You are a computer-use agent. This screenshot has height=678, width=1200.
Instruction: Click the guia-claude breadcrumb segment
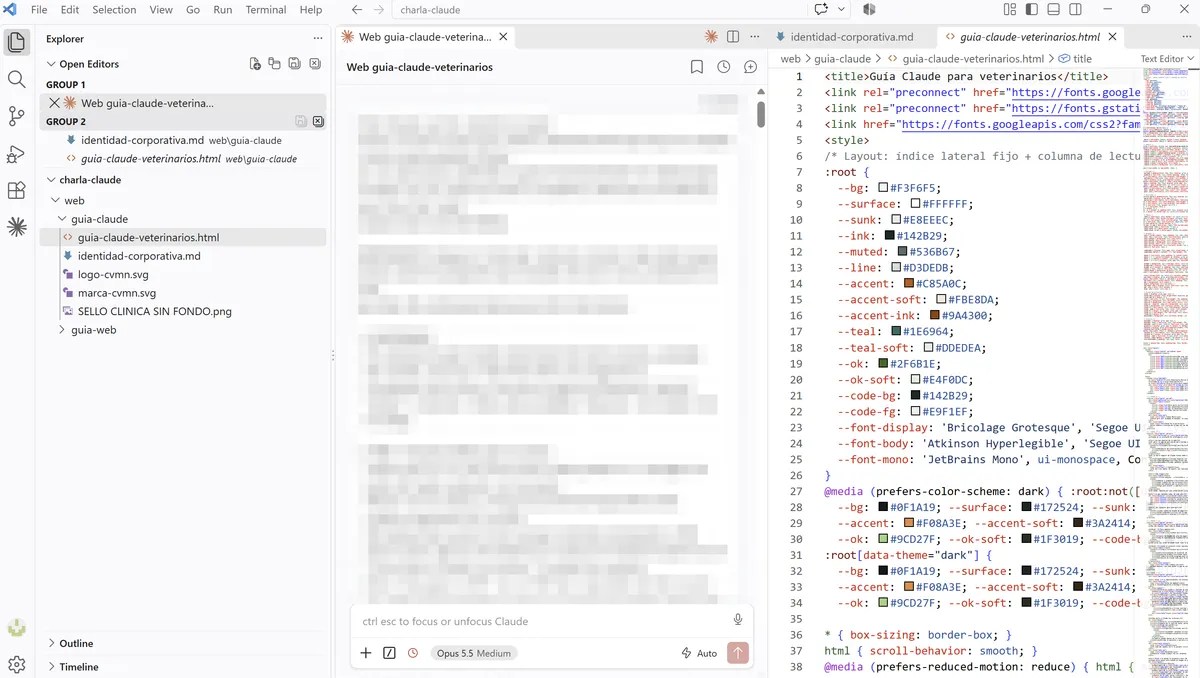pyautogui.click(x=842, y=59)
